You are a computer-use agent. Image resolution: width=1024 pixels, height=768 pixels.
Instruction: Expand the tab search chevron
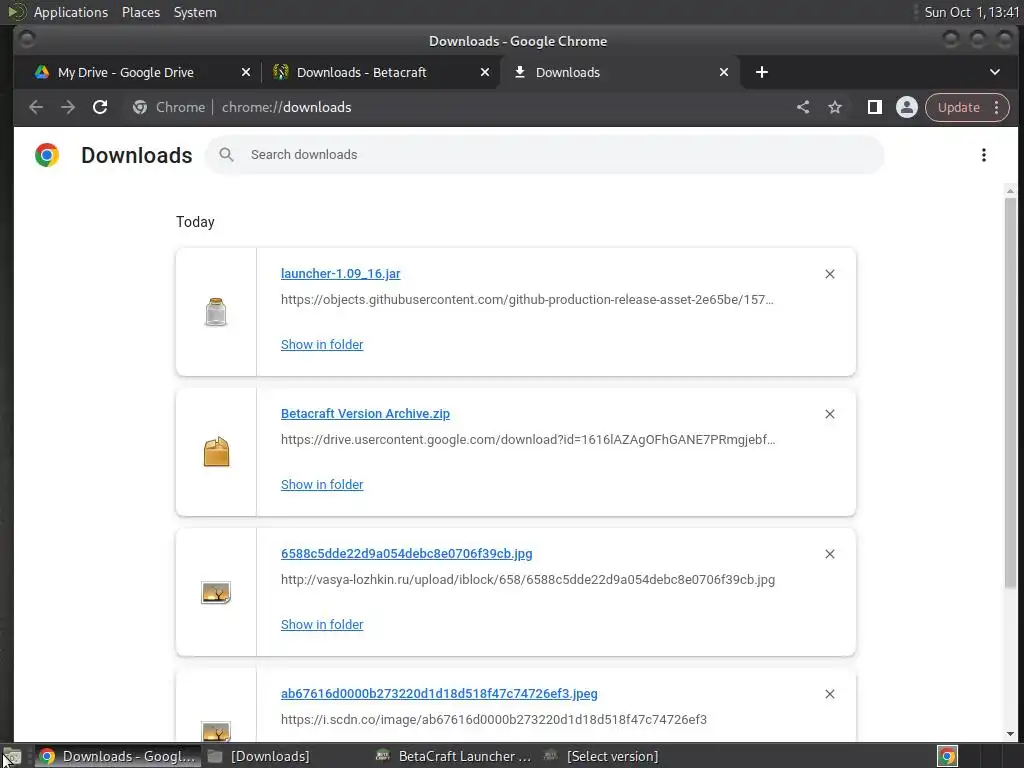point(995,72)
